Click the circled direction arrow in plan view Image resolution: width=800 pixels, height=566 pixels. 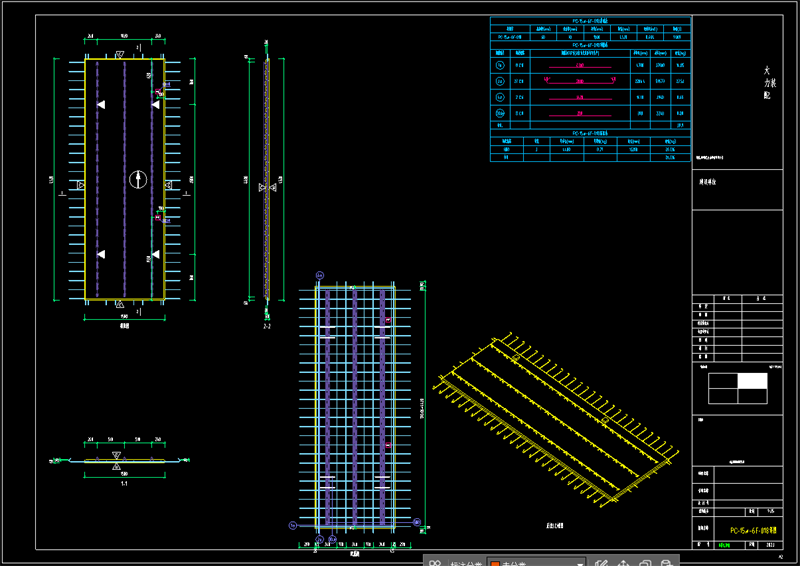[138, 179]
